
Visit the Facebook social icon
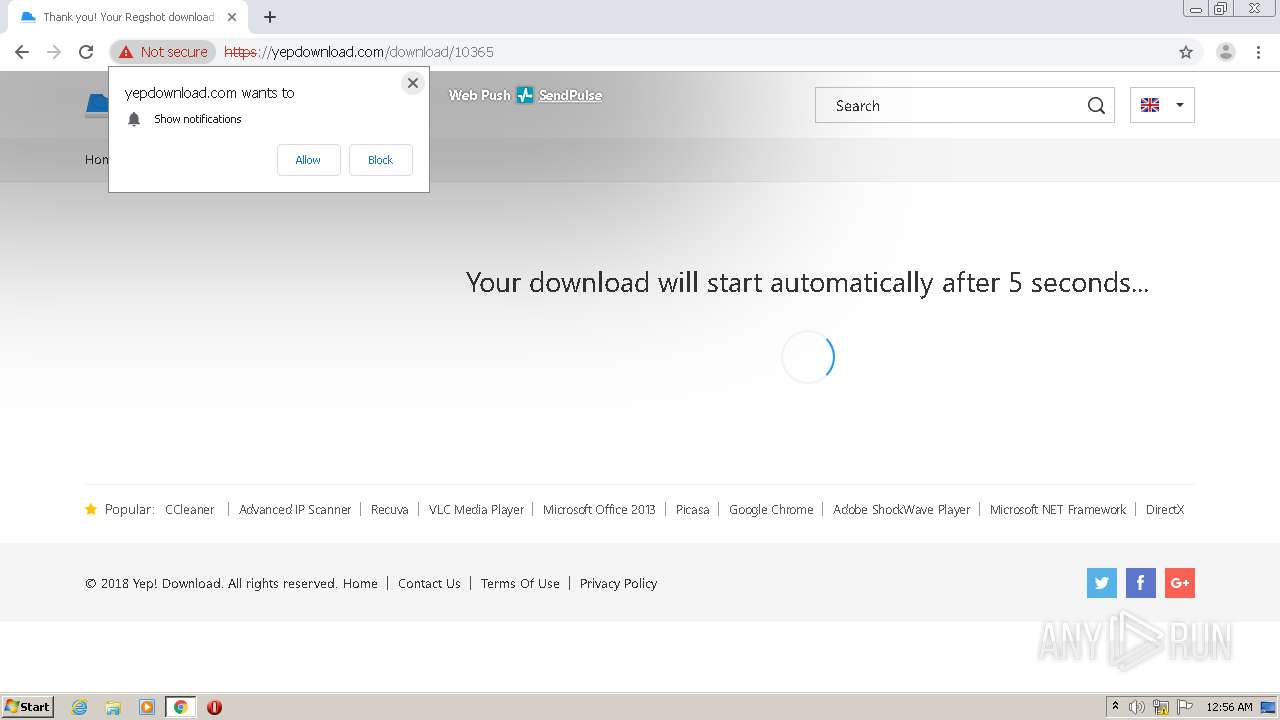[1141, 583]
